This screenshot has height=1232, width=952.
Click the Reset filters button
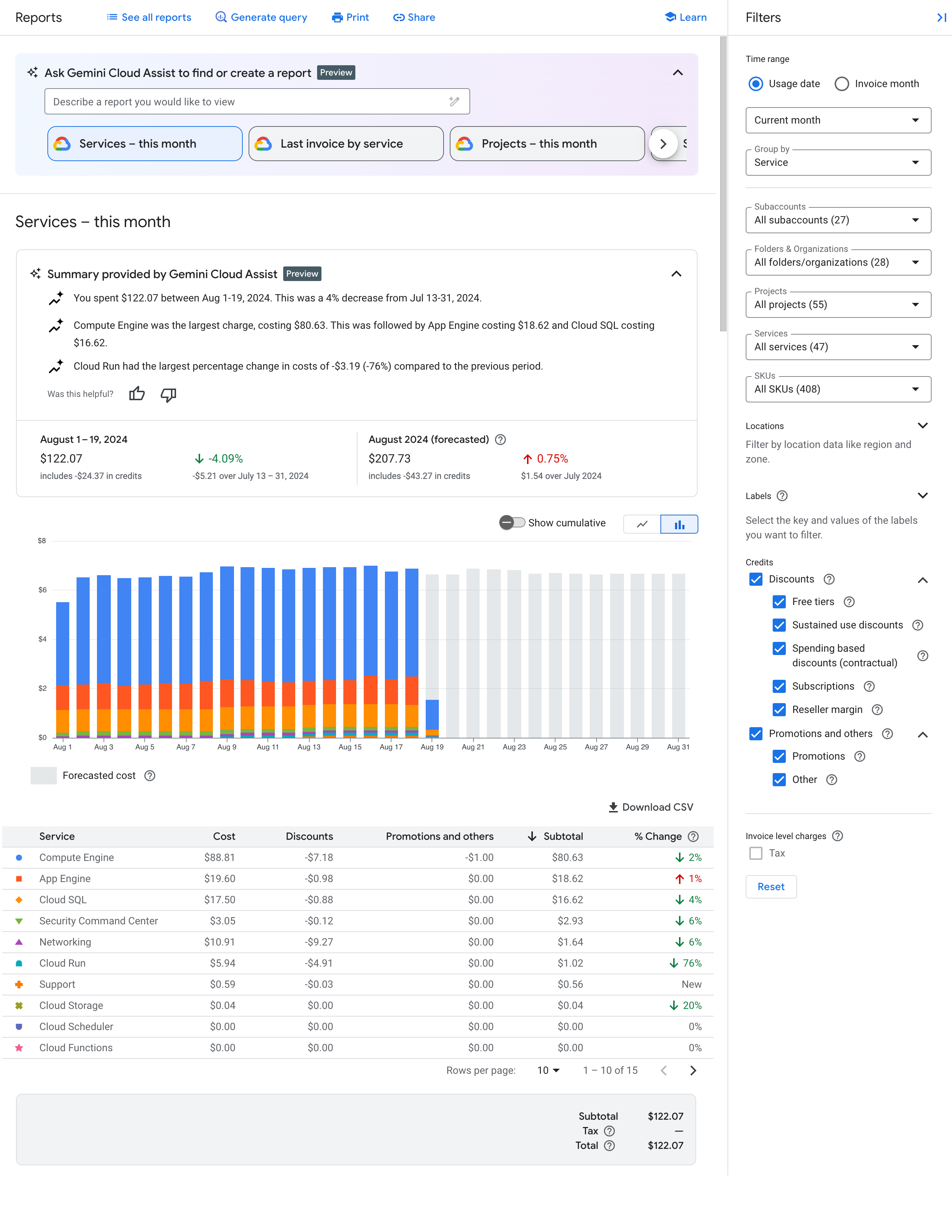point(771,887)
